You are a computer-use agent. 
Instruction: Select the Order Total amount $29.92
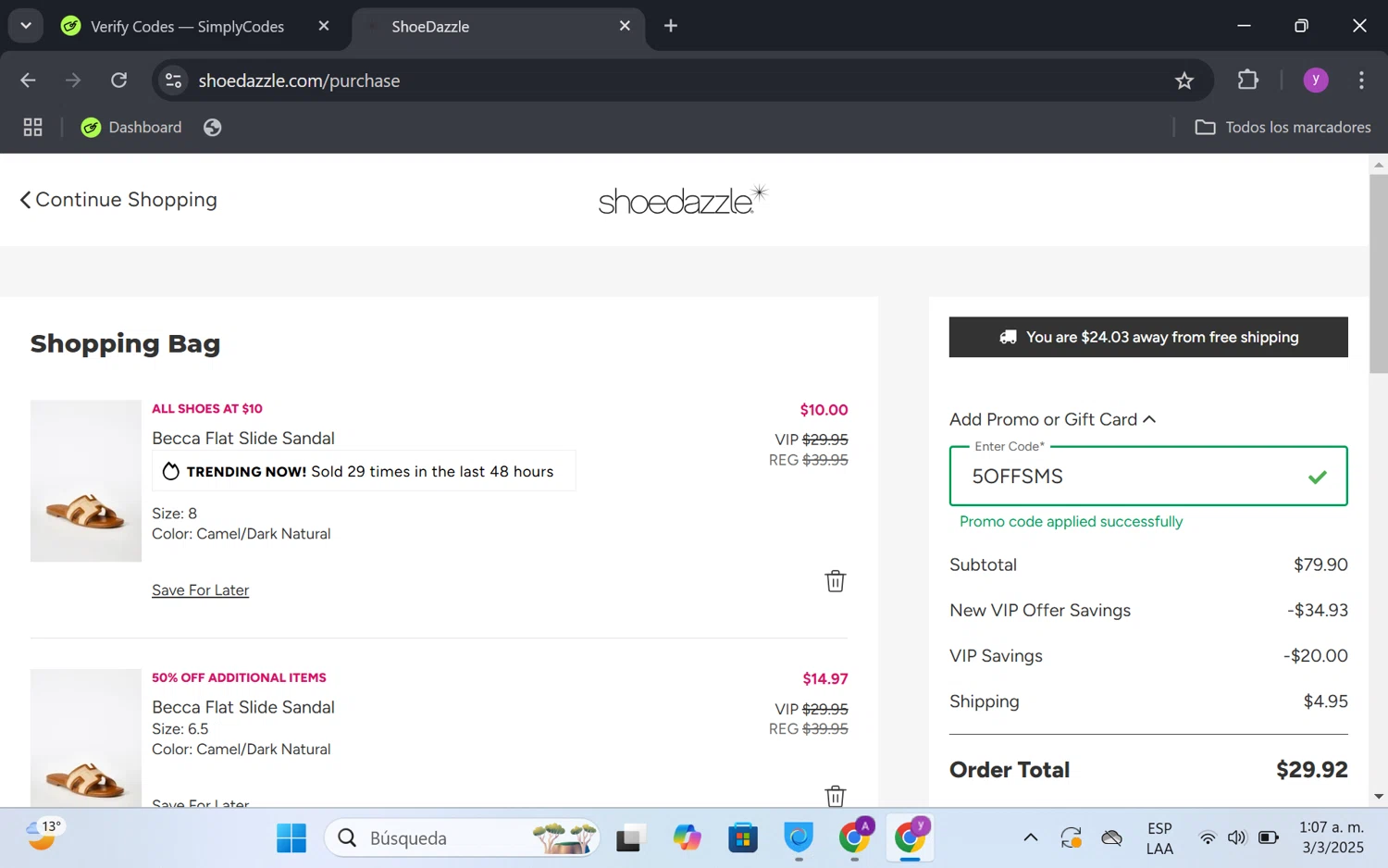1311,770
